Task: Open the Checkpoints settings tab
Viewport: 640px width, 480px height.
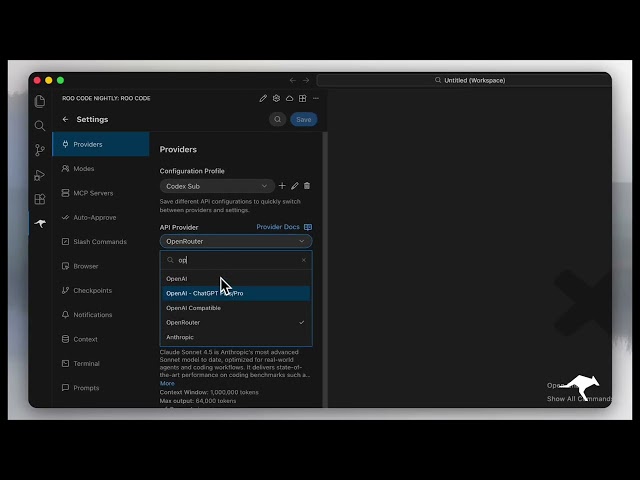Action: [x=101, y=291]
